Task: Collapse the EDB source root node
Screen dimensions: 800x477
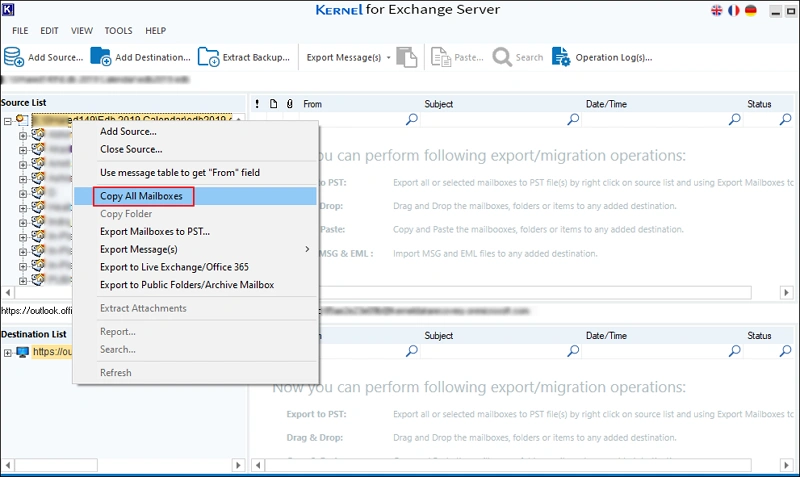Action: (7, 121)
